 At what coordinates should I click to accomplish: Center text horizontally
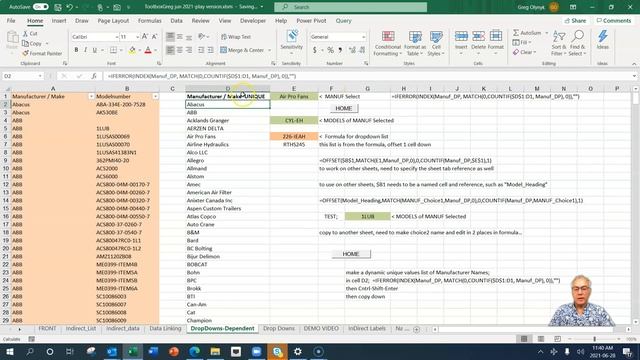(180, 50)
